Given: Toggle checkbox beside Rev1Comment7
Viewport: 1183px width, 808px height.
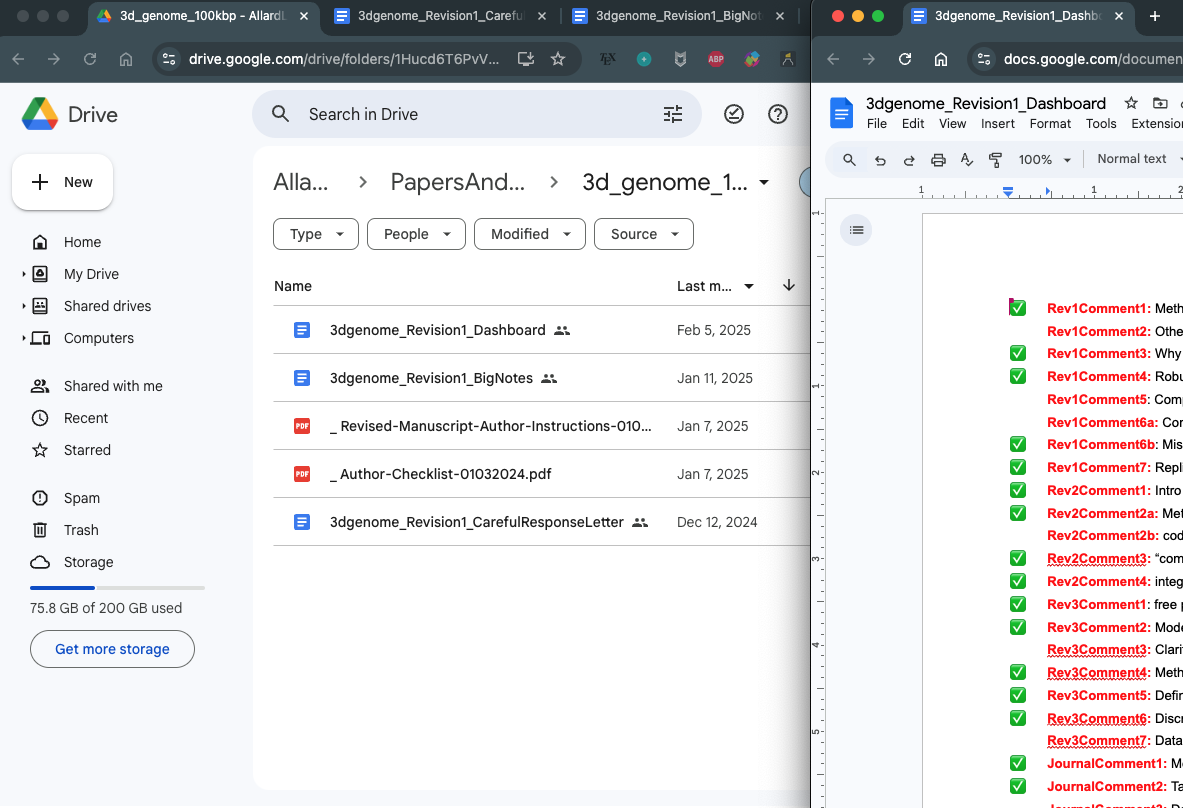Looking at the screenshot, I should [x=1018, y=467].
